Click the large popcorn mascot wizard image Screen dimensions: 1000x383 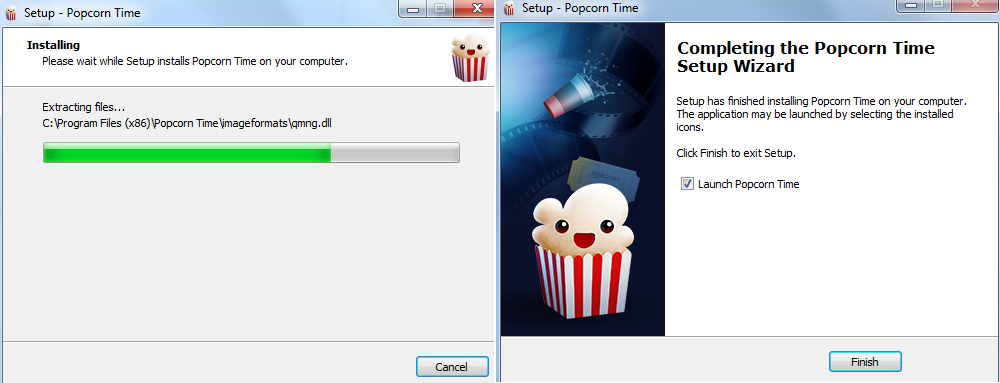(x=583, y=180)
